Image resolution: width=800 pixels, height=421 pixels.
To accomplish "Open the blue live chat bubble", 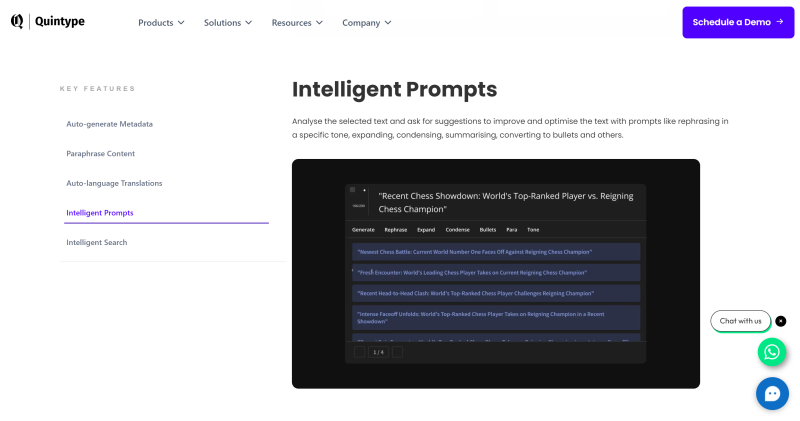I will 772,393.
